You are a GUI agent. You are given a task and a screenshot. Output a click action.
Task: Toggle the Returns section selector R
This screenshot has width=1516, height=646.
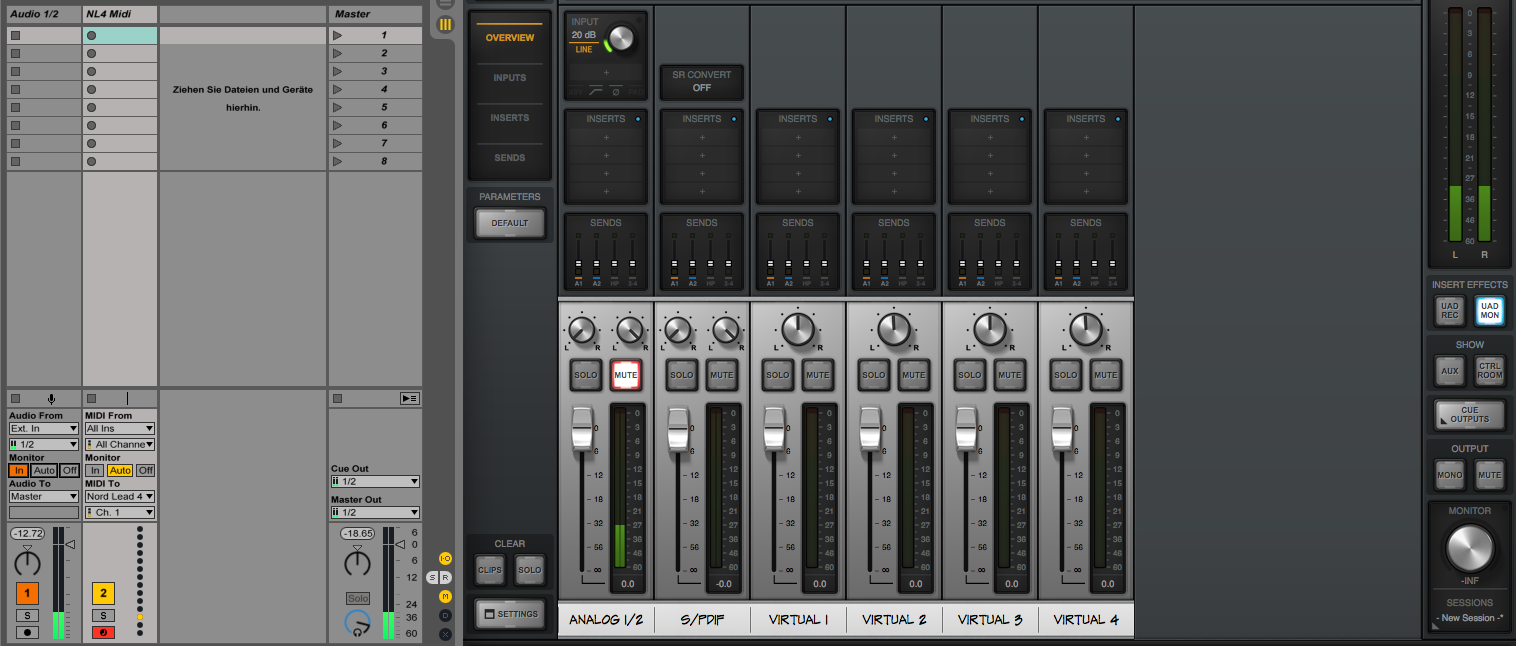coord(446,577)
